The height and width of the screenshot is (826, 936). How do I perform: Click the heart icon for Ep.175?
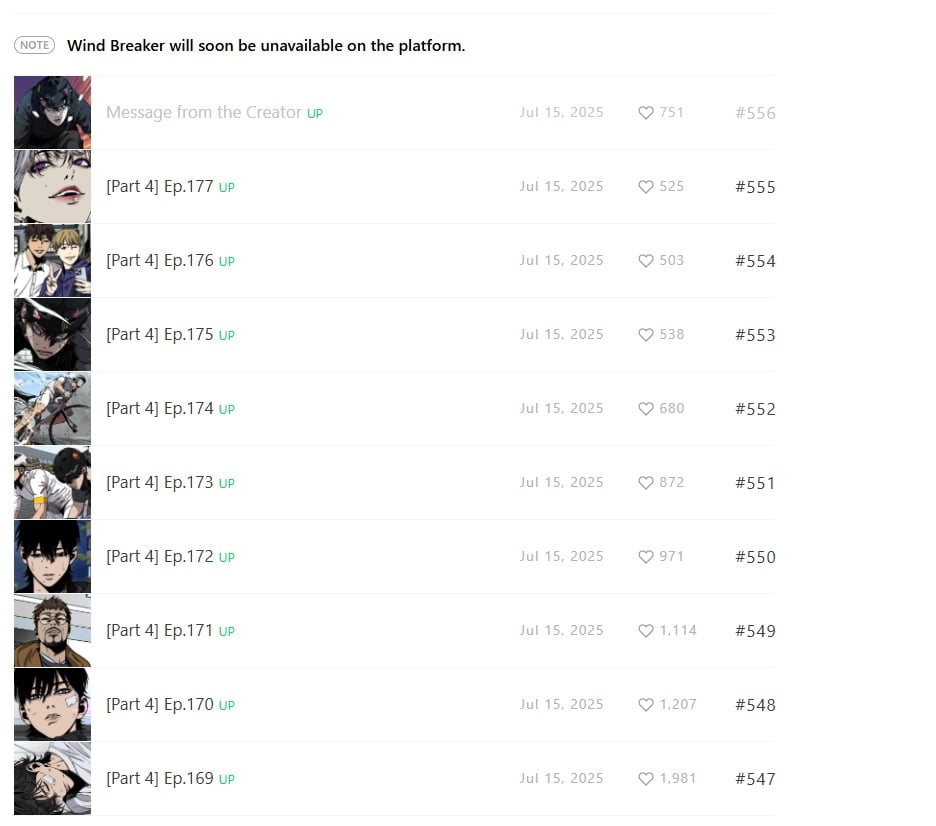point(645,335)
